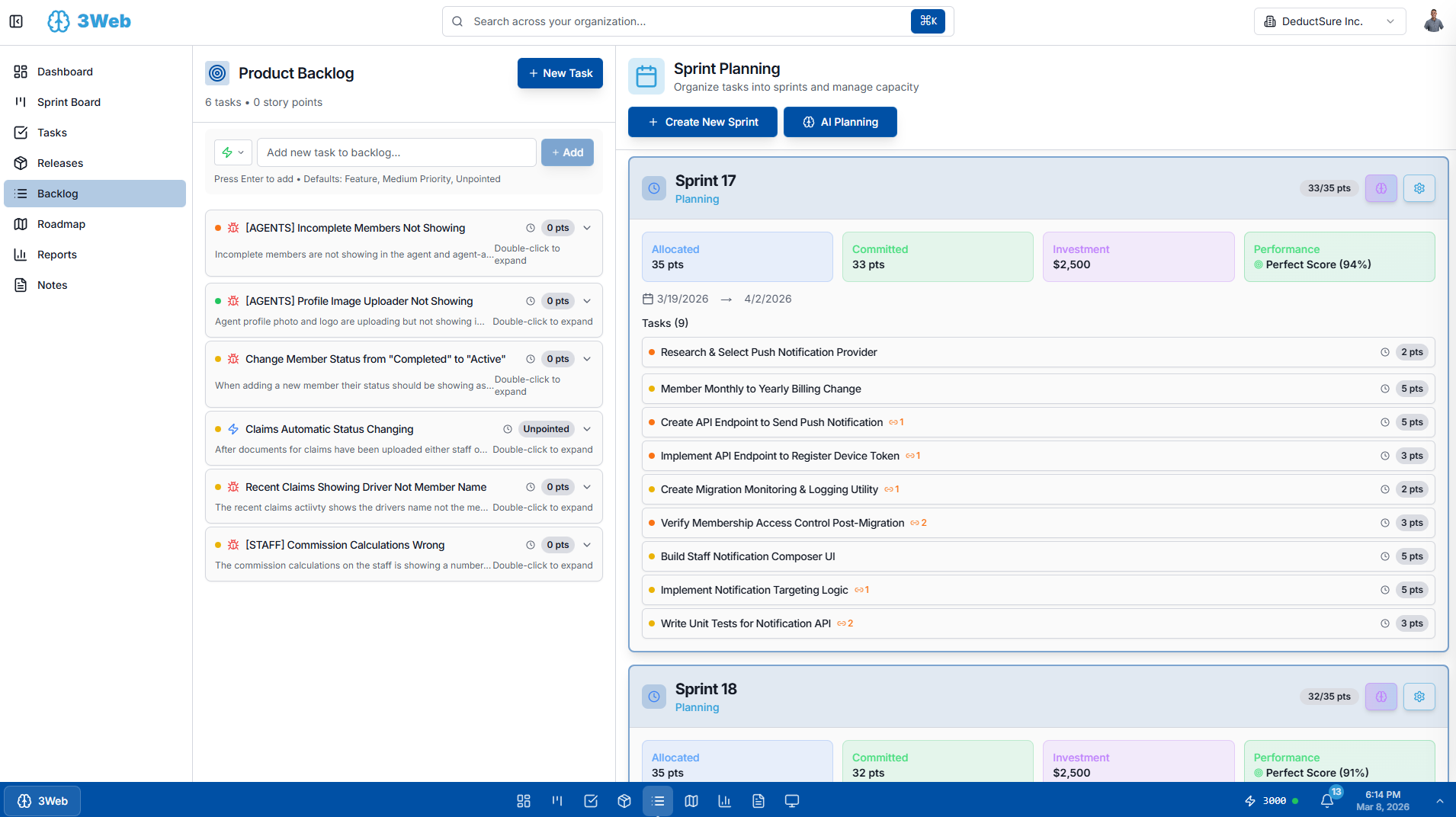
Task: Collapse the sidebar using the panel toggle icon
Action: [16, 21]
